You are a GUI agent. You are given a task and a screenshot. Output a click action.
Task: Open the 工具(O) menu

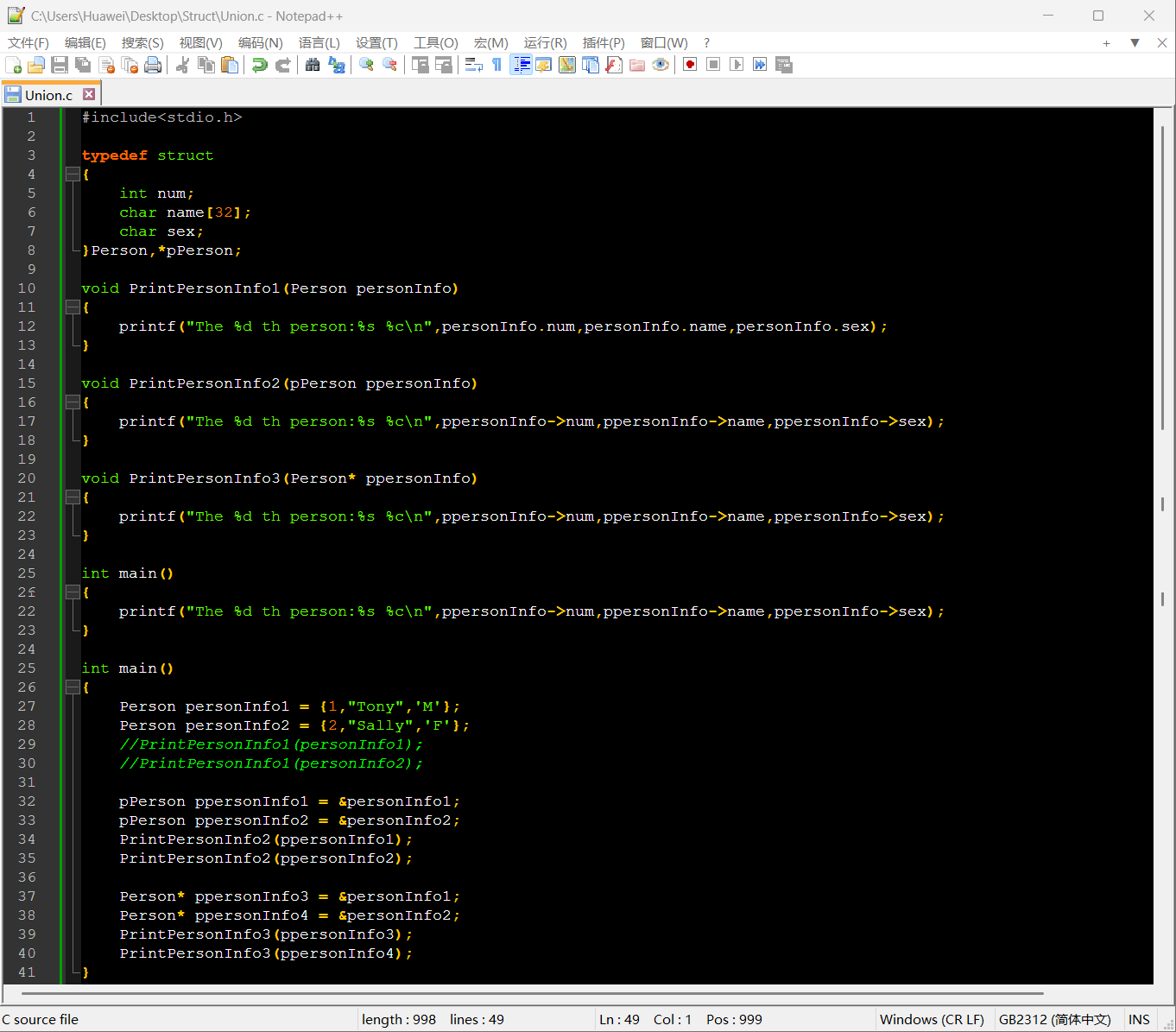click(x=436, y=43)
